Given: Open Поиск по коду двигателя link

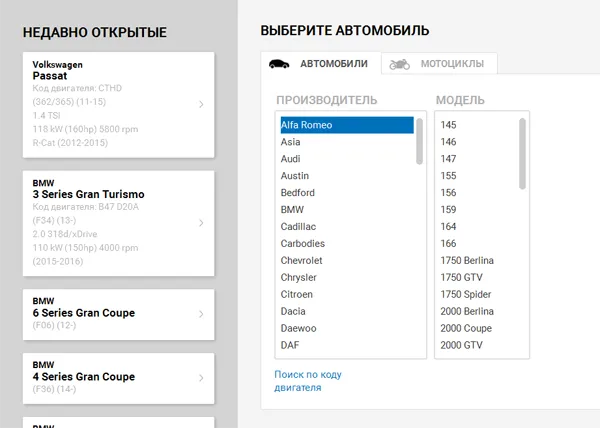Looking at the screenshot, I should click(307, 380).
